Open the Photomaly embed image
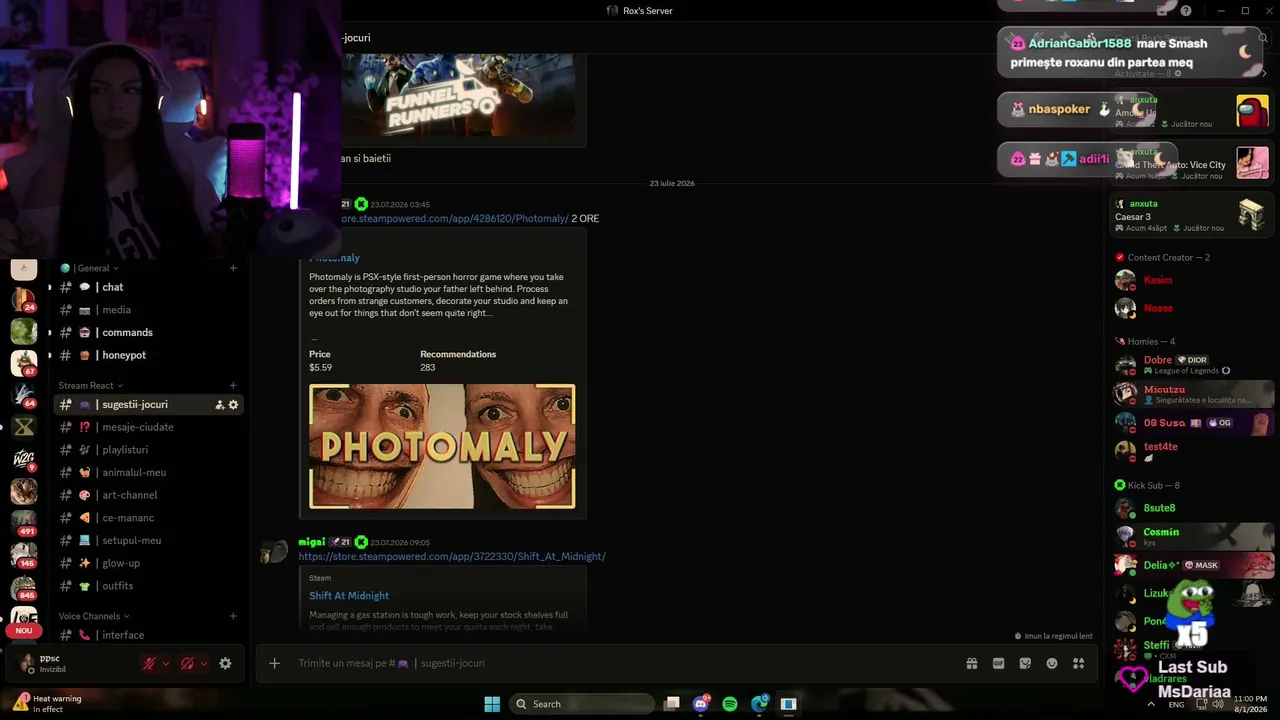The image size is (1280, 720). pos(442,446)
